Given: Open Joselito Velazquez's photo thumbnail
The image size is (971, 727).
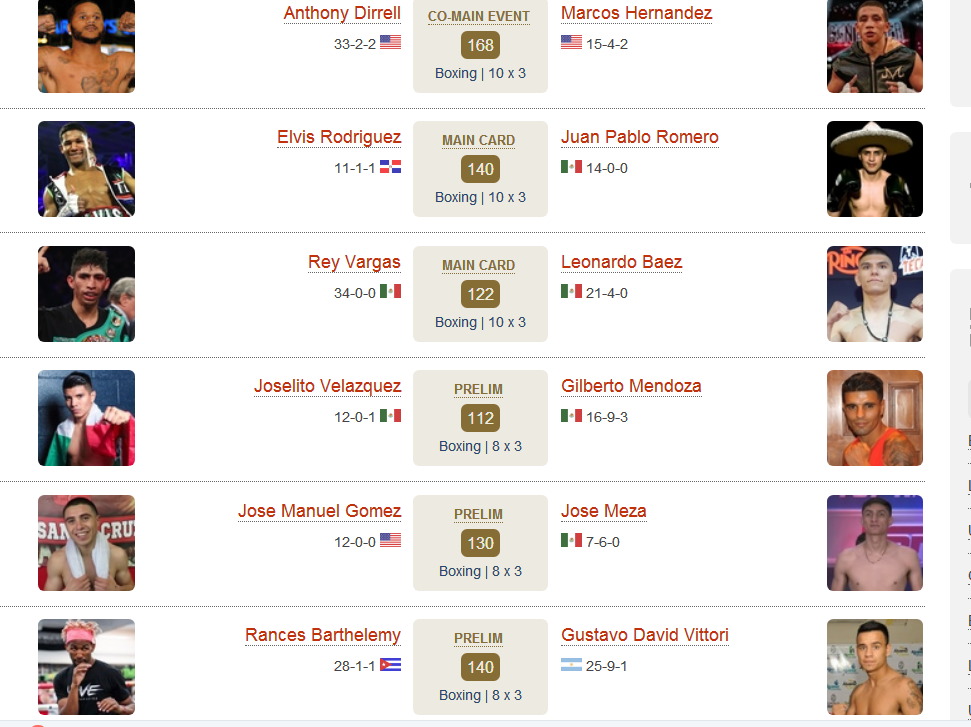Looking at the screenshot, I should [87, 418].
